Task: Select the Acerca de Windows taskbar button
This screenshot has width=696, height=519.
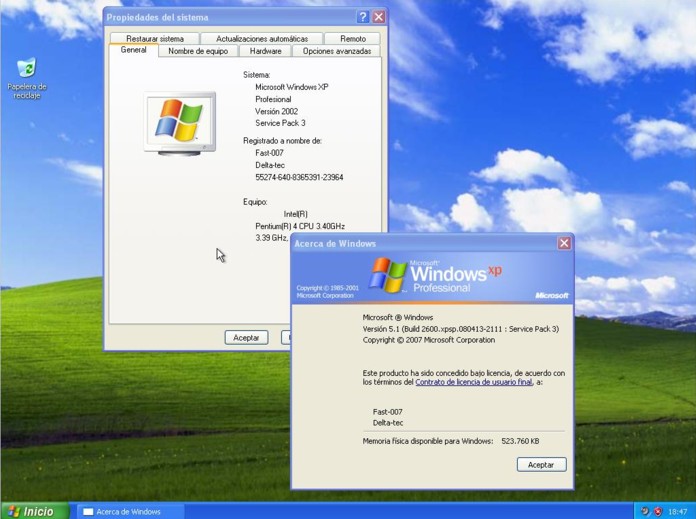Action: click(129, 511)
